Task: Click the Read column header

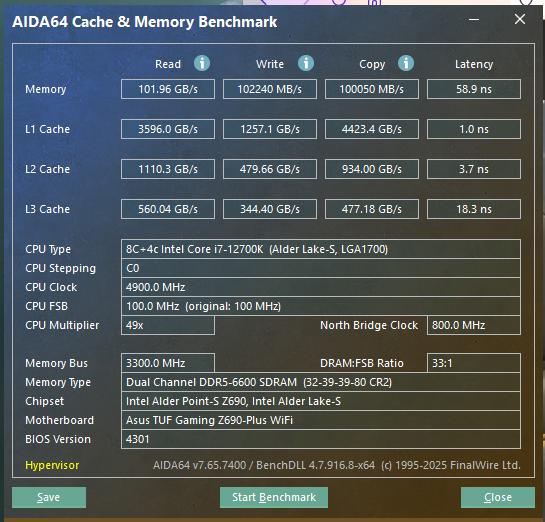Action: coord(168,64)
